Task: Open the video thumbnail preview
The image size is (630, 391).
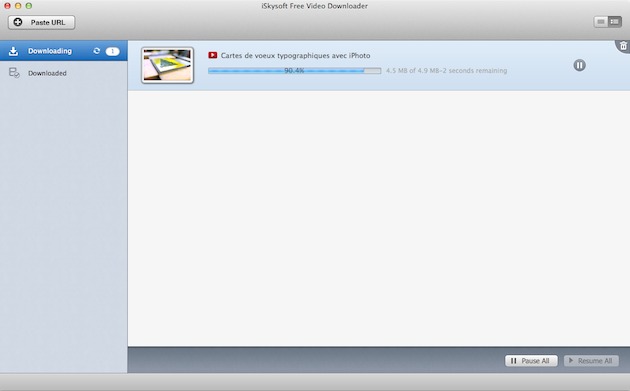Action: click(168, 65)
